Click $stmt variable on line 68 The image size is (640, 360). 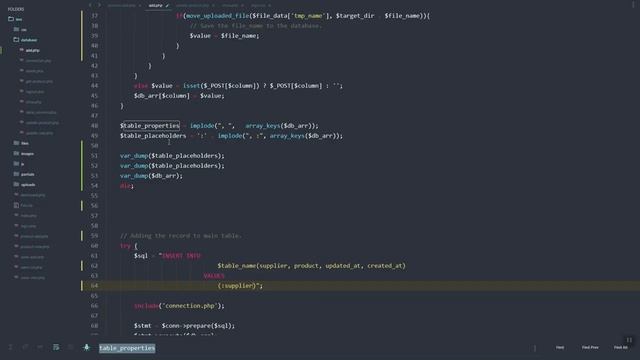coord(142,326)
